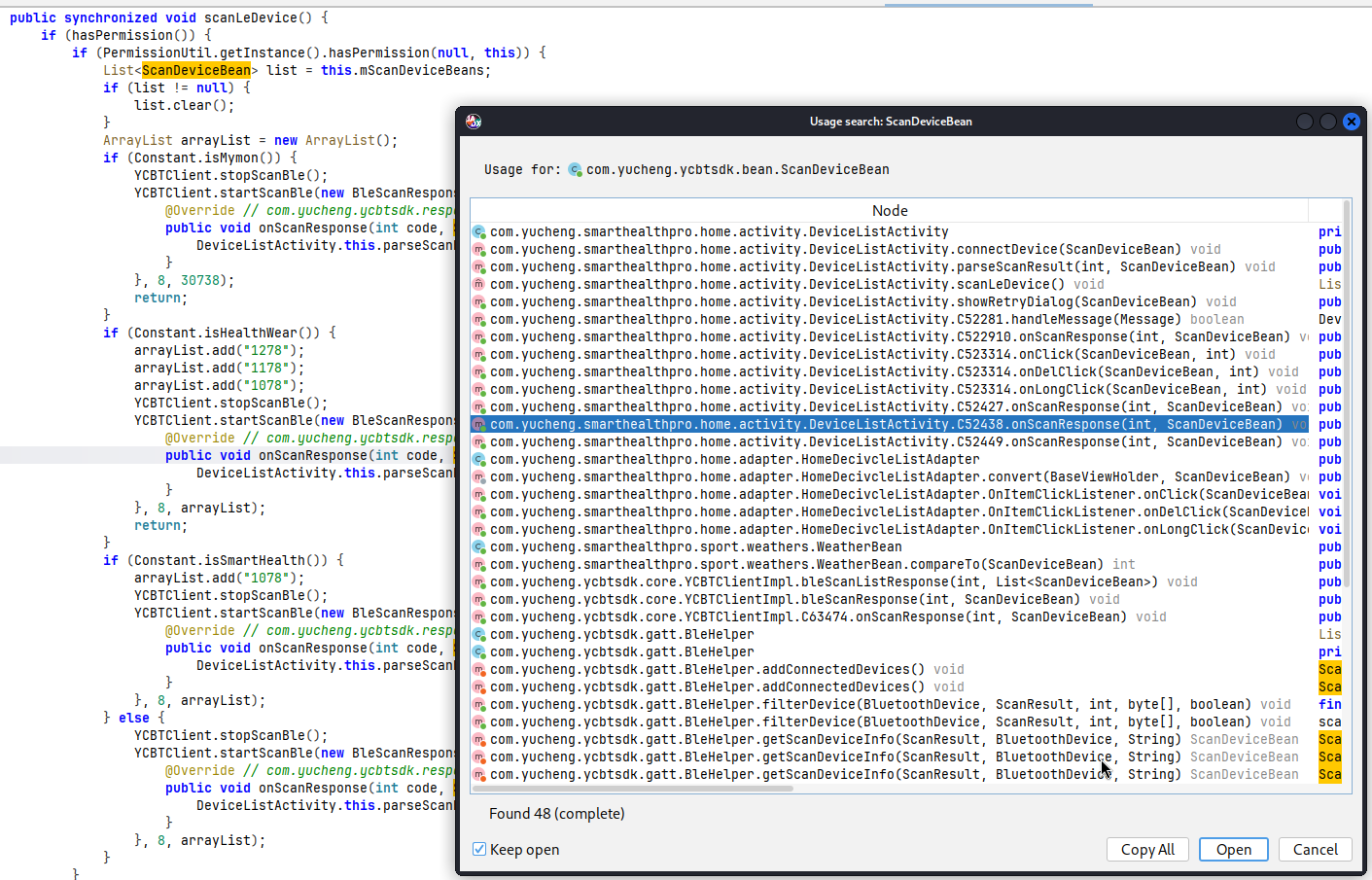Click the method icon of the DeviceListActivity.scanLeDevice row
1372x880 pixels.
click(479, 284)
